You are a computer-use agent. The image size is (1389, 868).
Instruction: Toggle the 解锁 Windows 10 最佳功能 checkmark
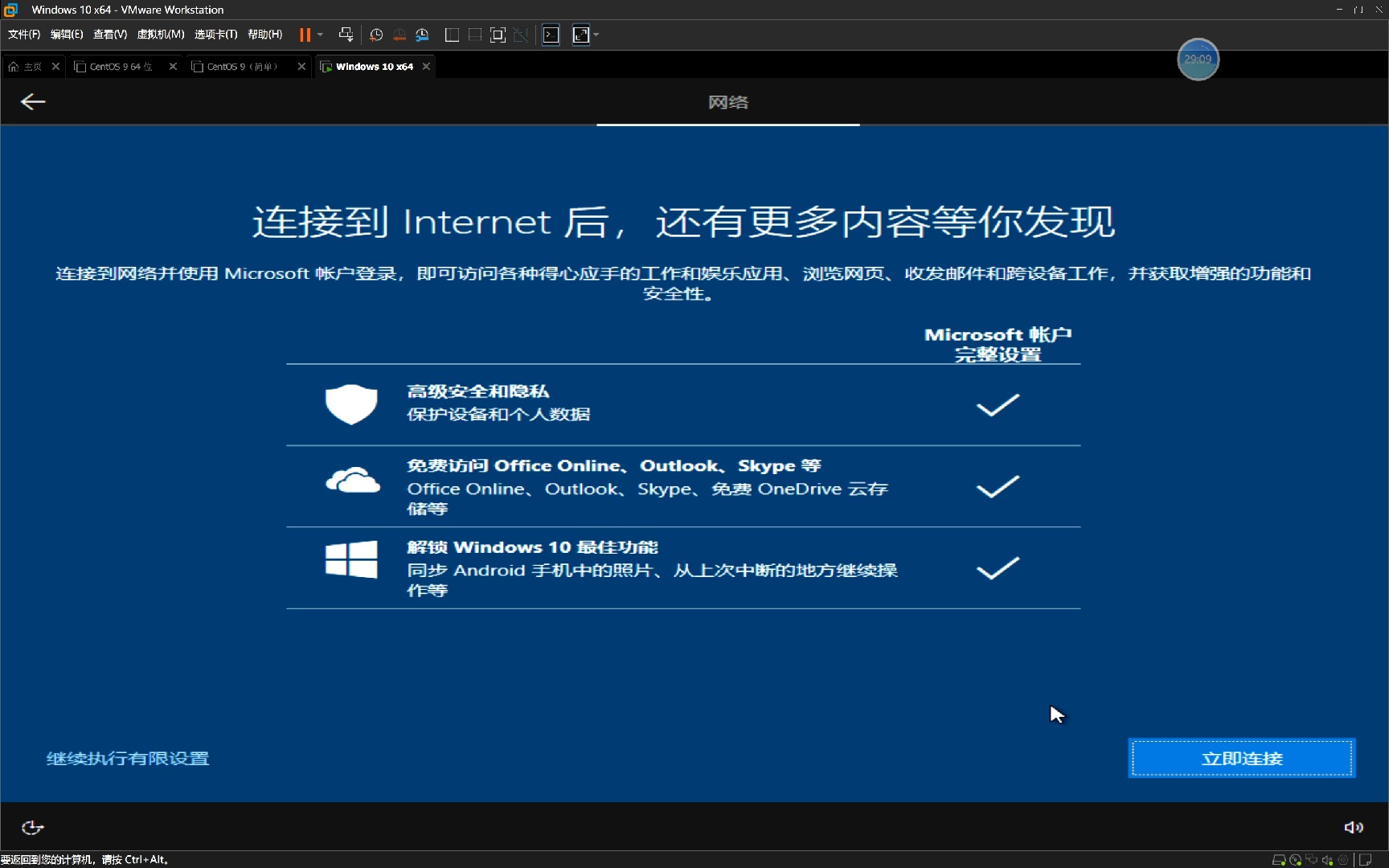(x=997, y=568)
